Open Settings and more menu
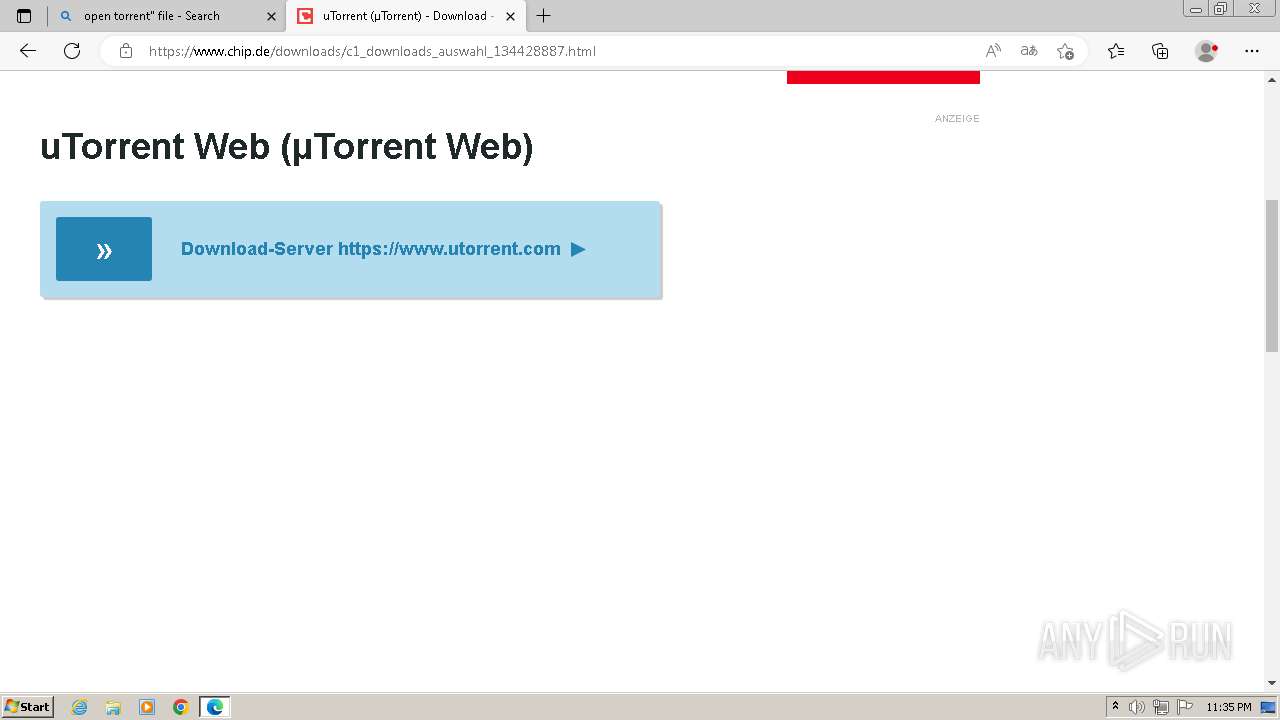This screenshot has width=1280, height=720. tap(1252, 51)
